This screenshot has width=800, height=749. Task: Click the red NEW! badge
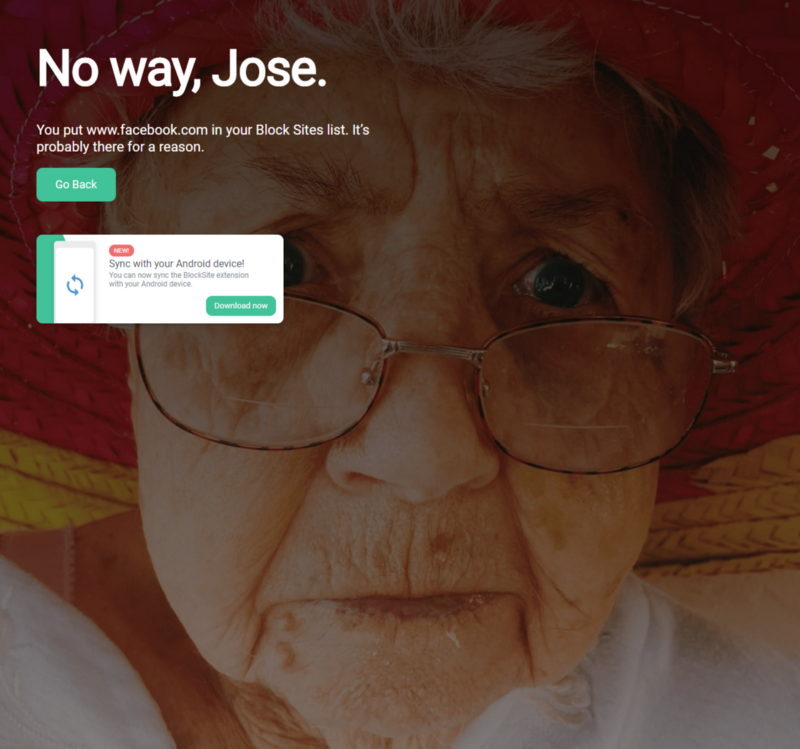pos(121,251)
